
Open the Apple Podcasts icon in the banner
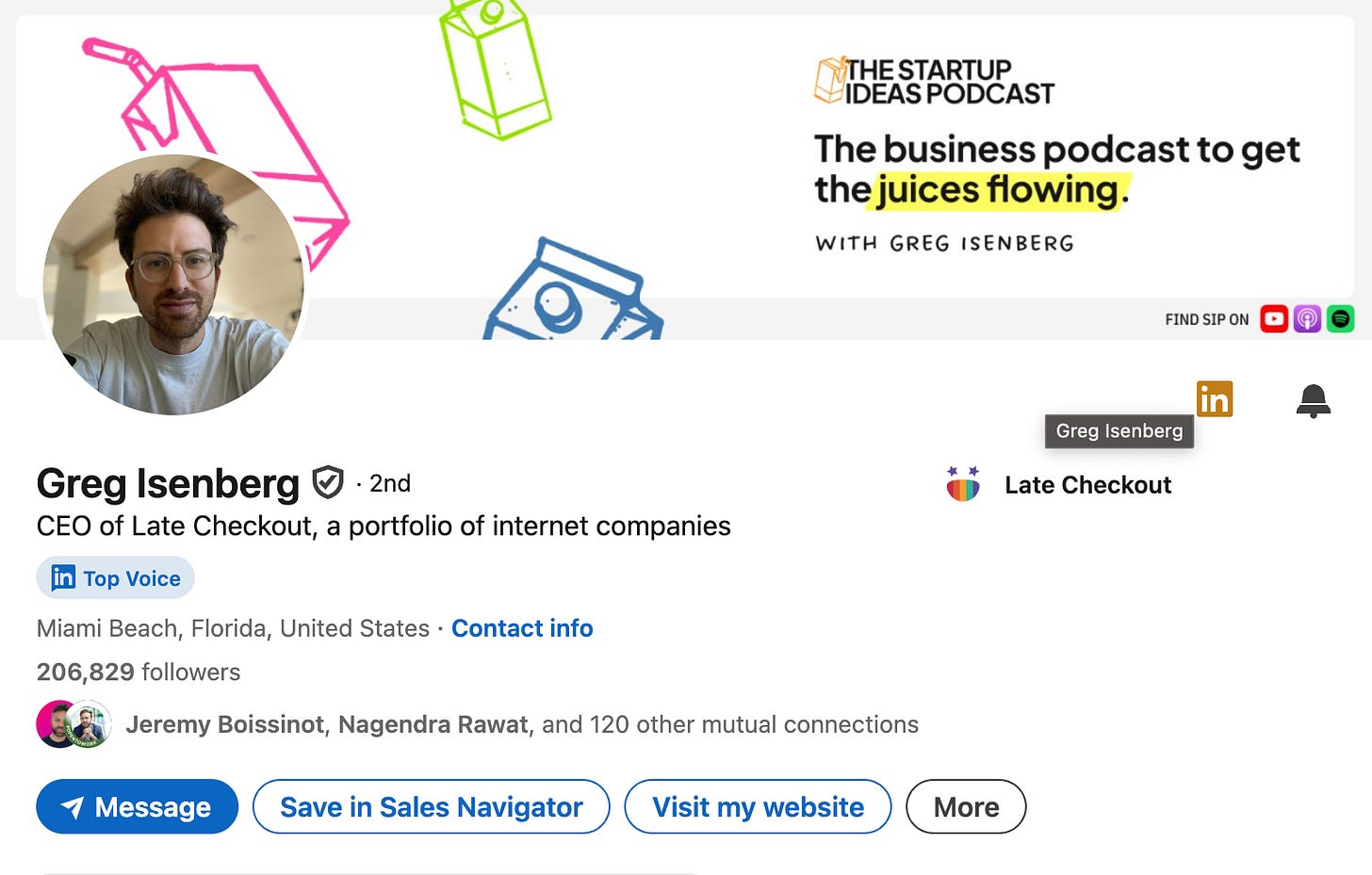pos(1307,318)
